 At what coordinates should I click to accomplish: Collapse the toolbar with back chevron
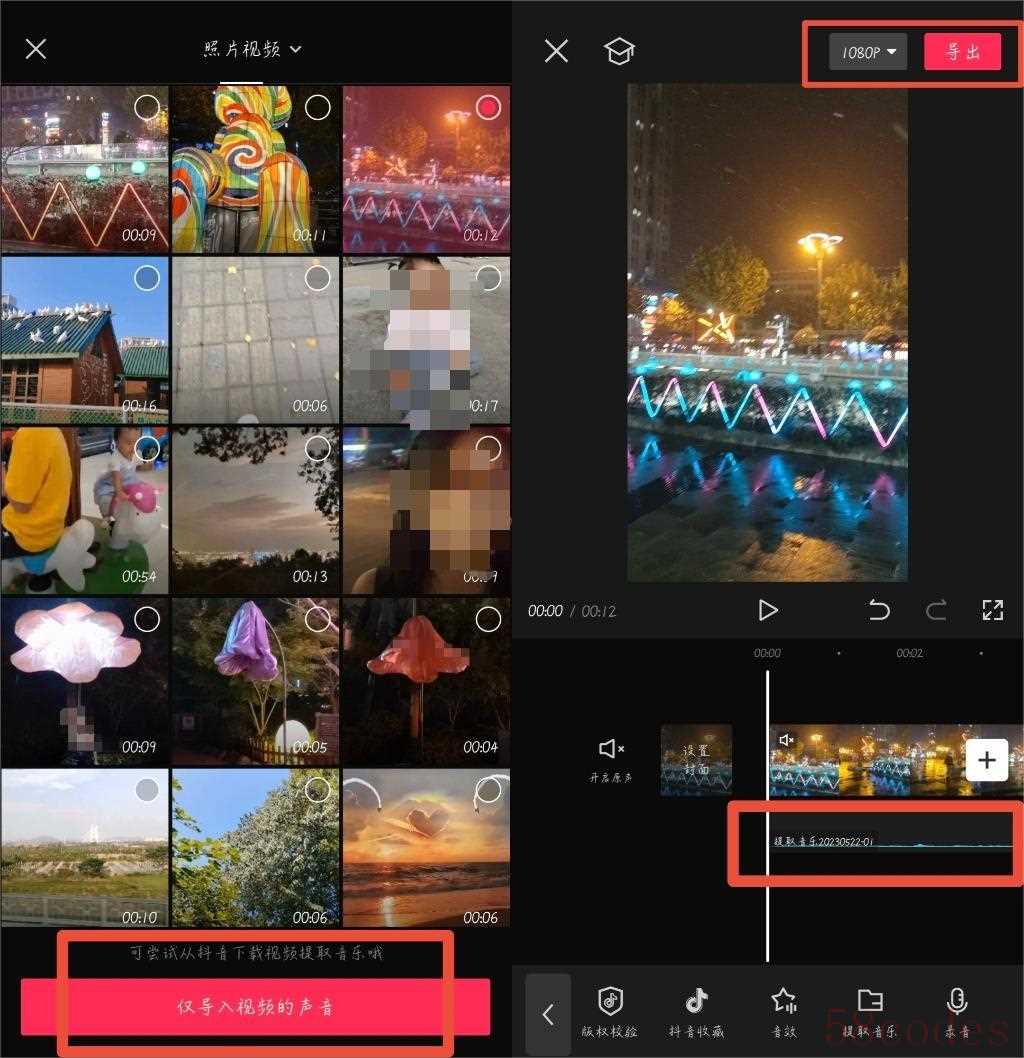pyautogui.click(x=548, y=1014)
